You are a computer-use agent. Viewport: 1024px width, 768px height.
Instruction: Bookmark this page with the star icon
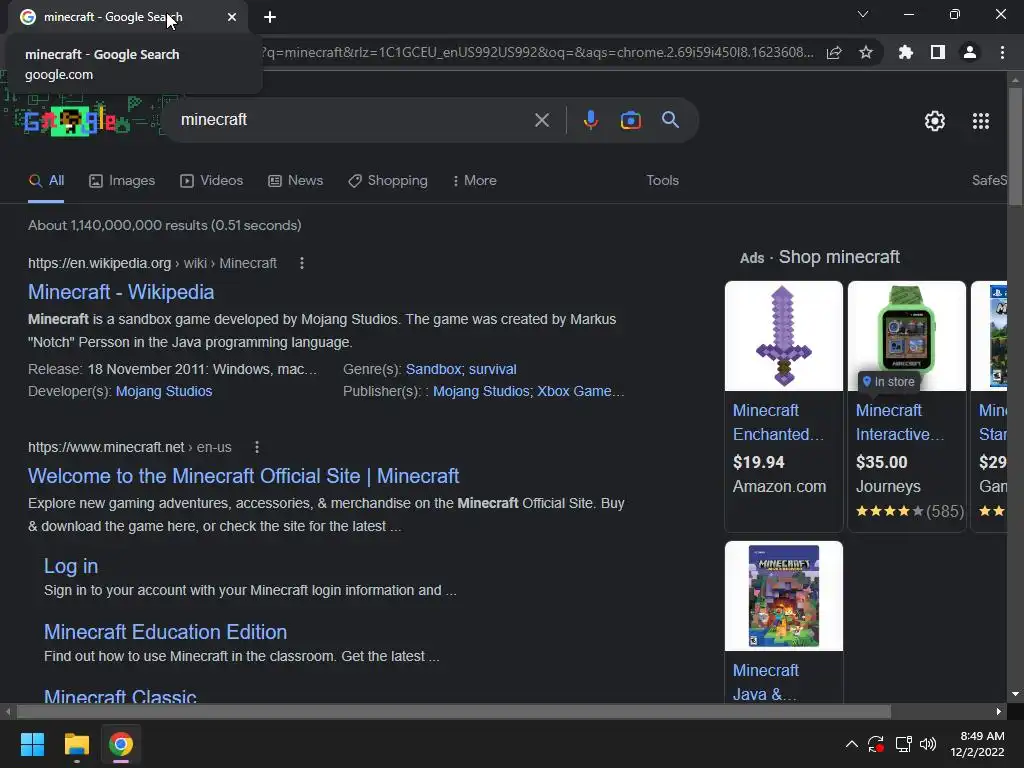pyautogui.click(x=866, y=52)
